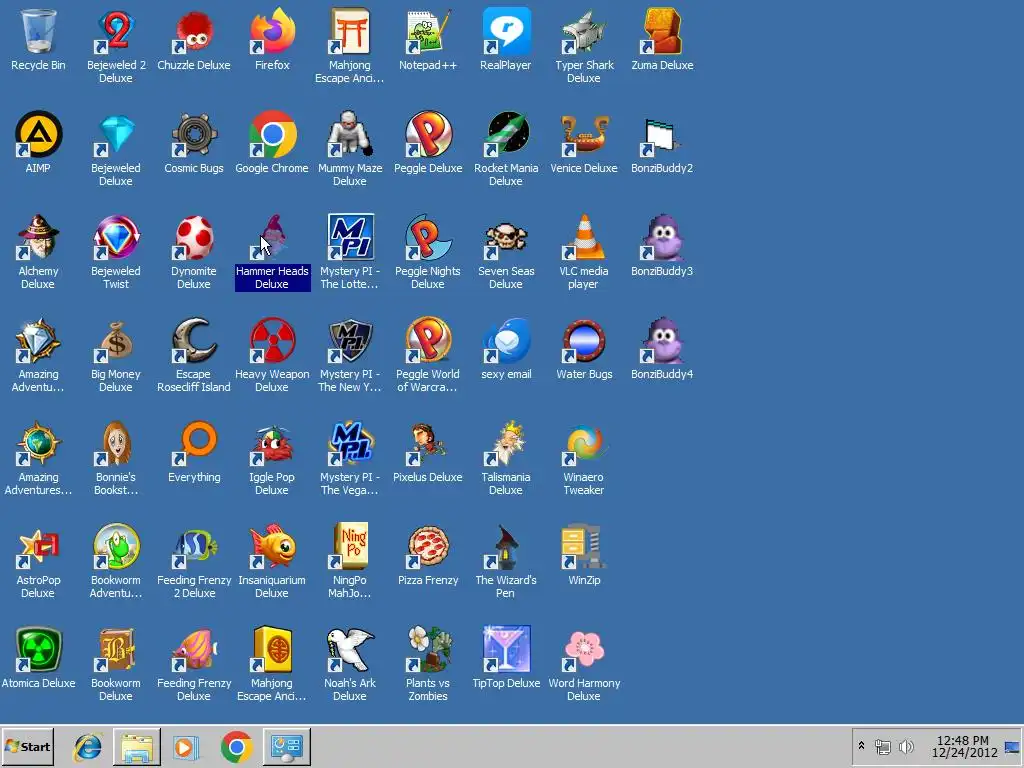Select the Zuma Deluxe shortcut

tap(662, 31)
